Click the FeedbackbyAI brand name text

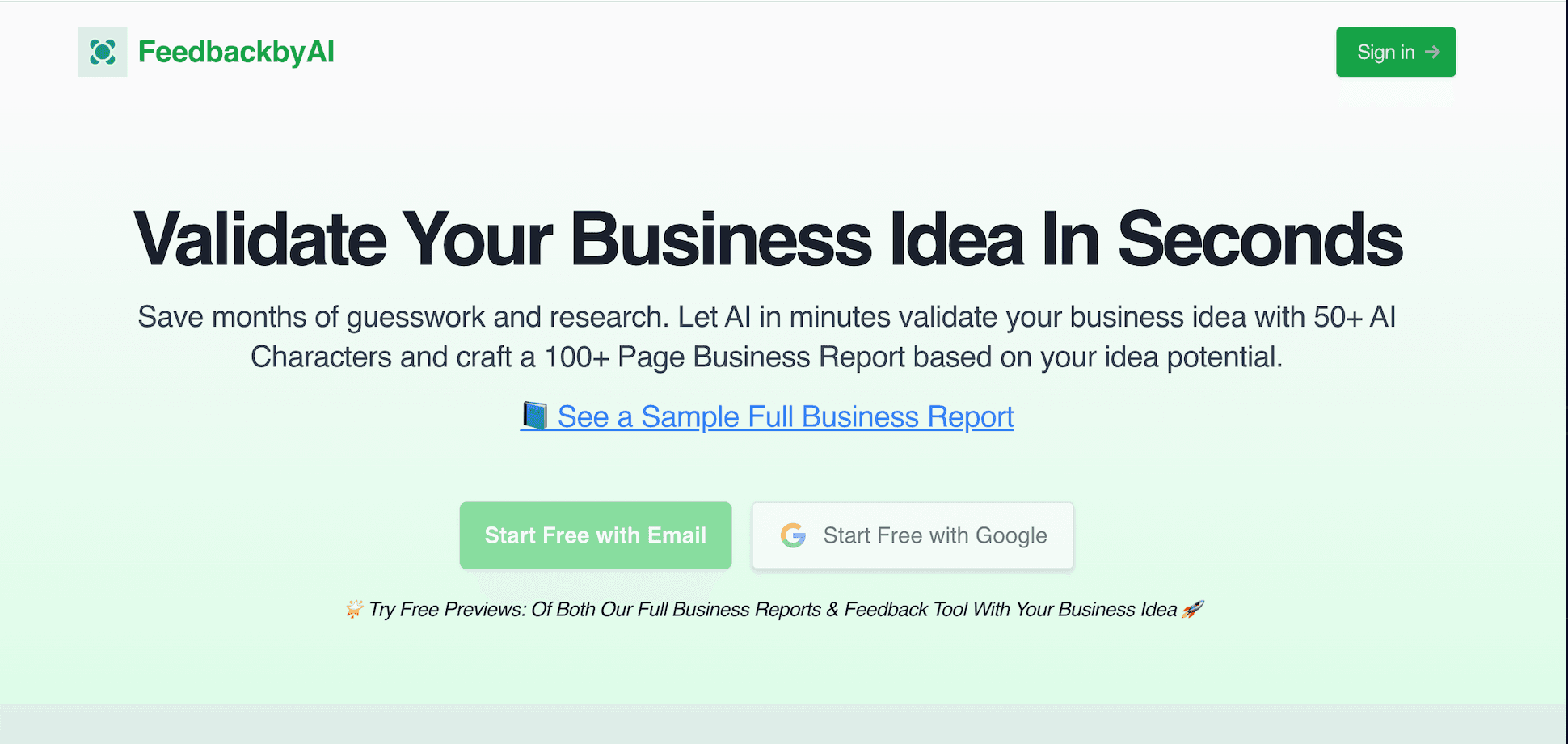[x=236, y=53]
